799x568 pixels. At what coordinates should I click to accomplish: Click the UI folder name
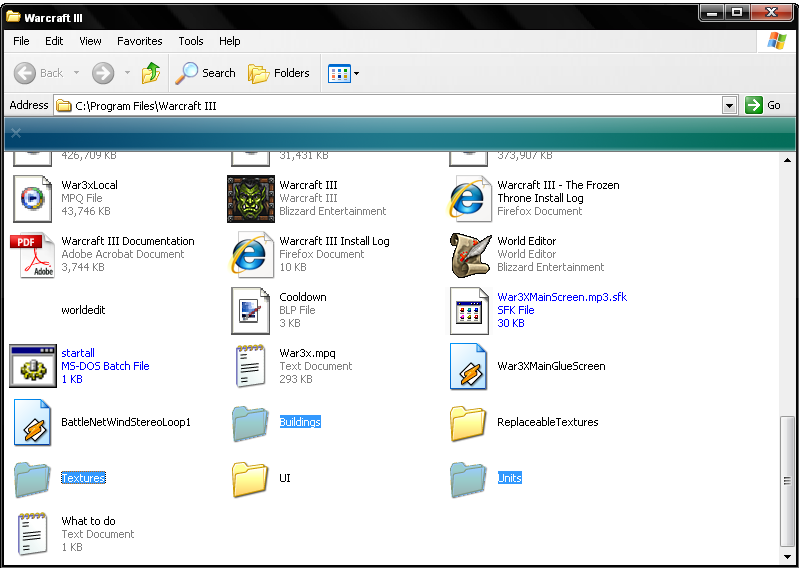[x=285, y=478]
